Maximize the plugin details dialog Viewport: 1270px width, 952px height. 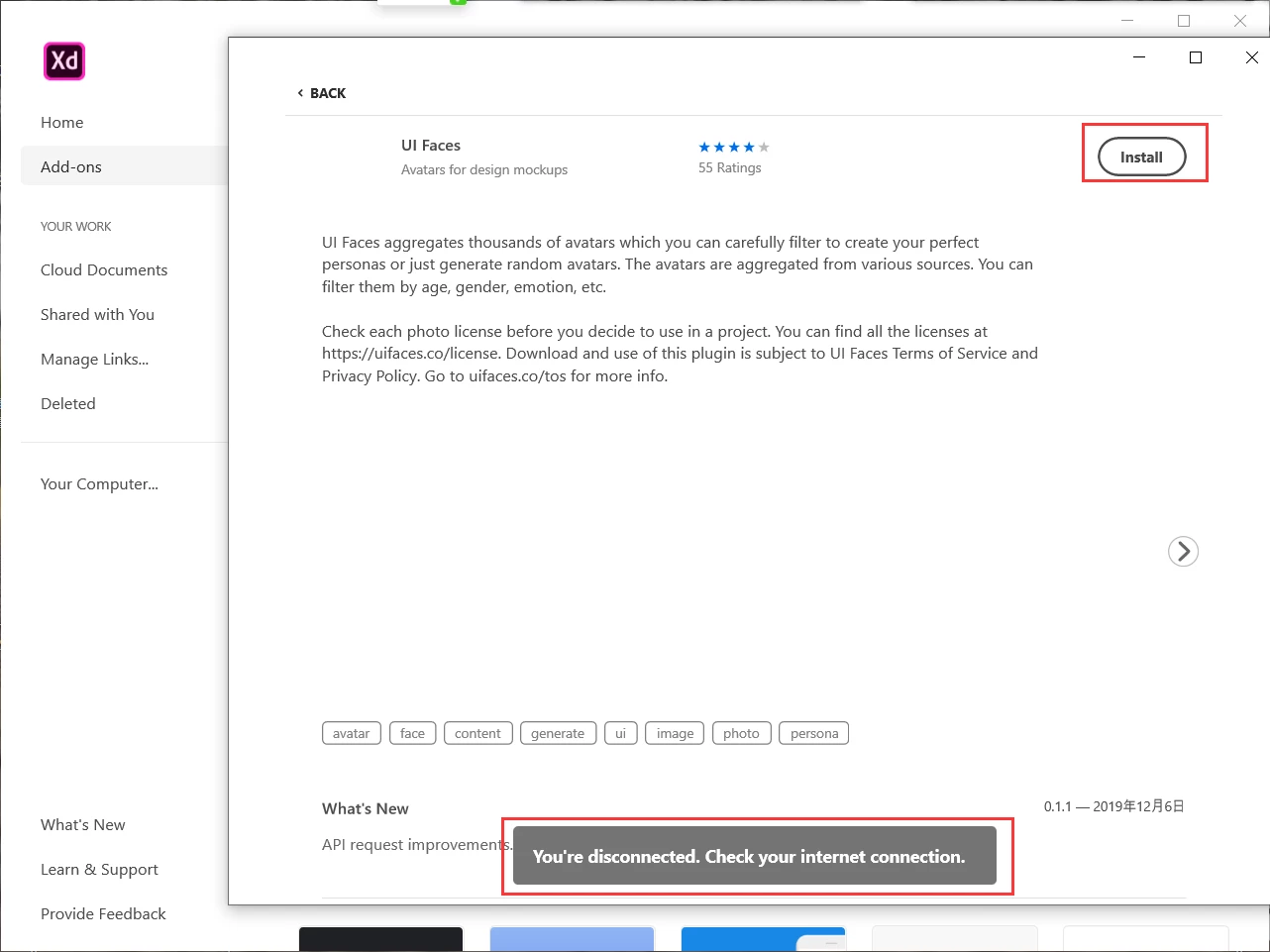pyautogui.click(x=1196, y=57)
